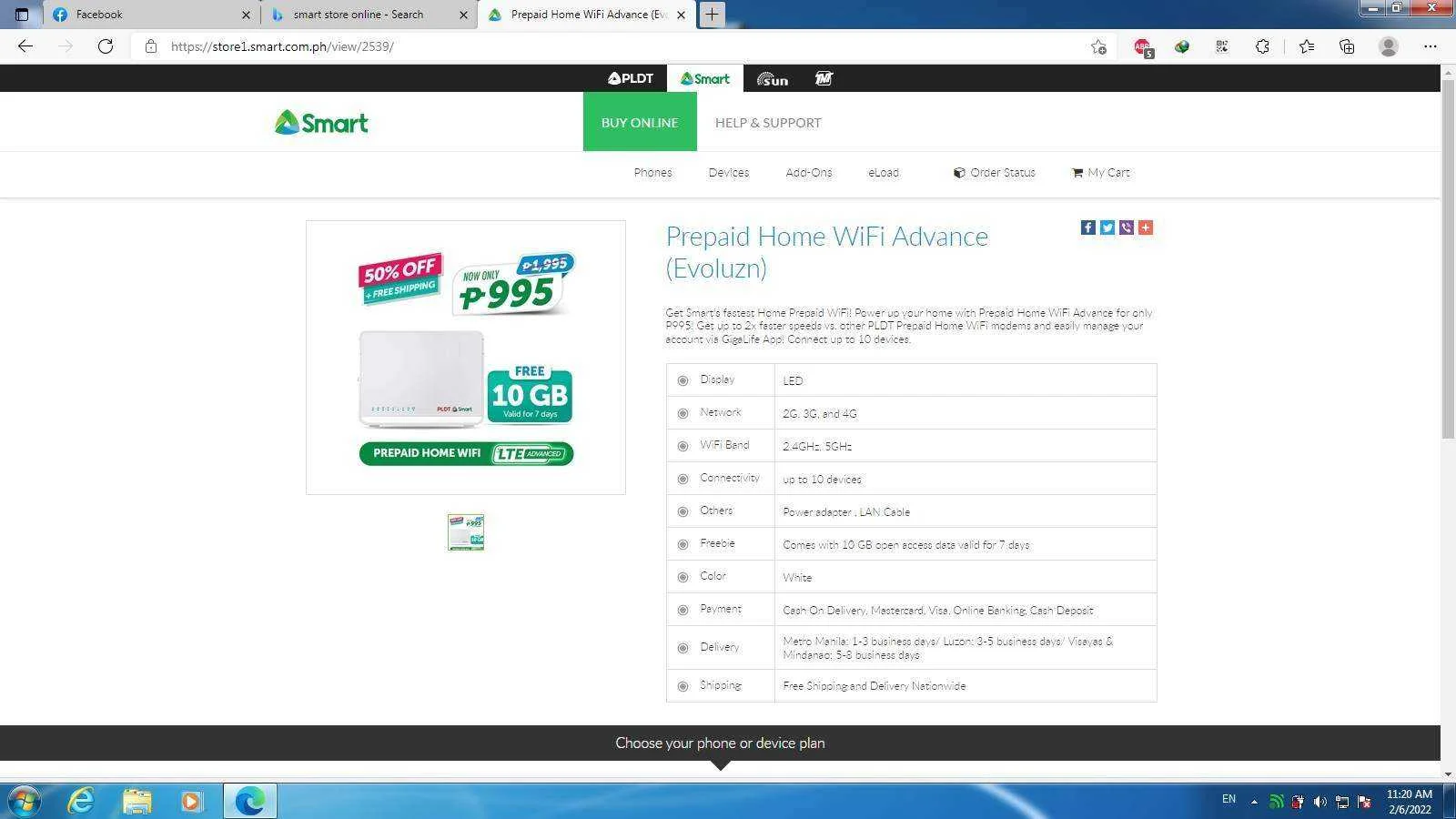Open the browser profile icon
This screenshot has height=819, width=1456.
pos(1388,46)
